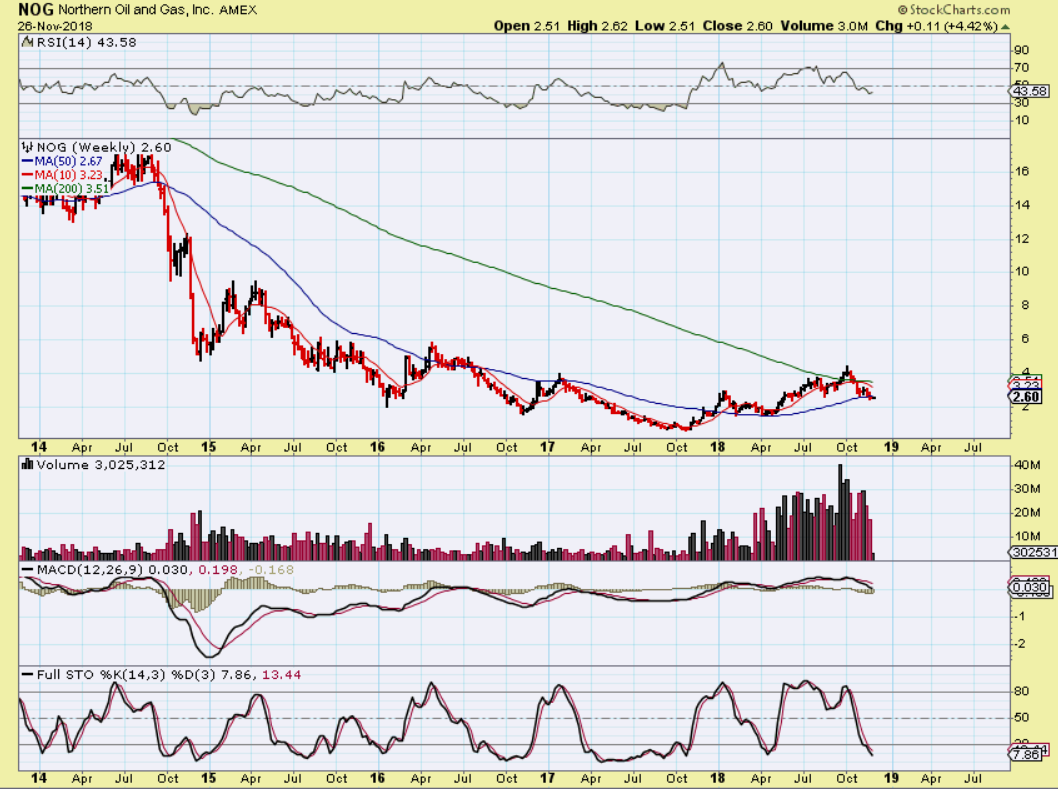The height and width of the screenshot is (790, 1058).
Task: Click the Northern Oil and Gas, Inc. company name
Action: 136,11
